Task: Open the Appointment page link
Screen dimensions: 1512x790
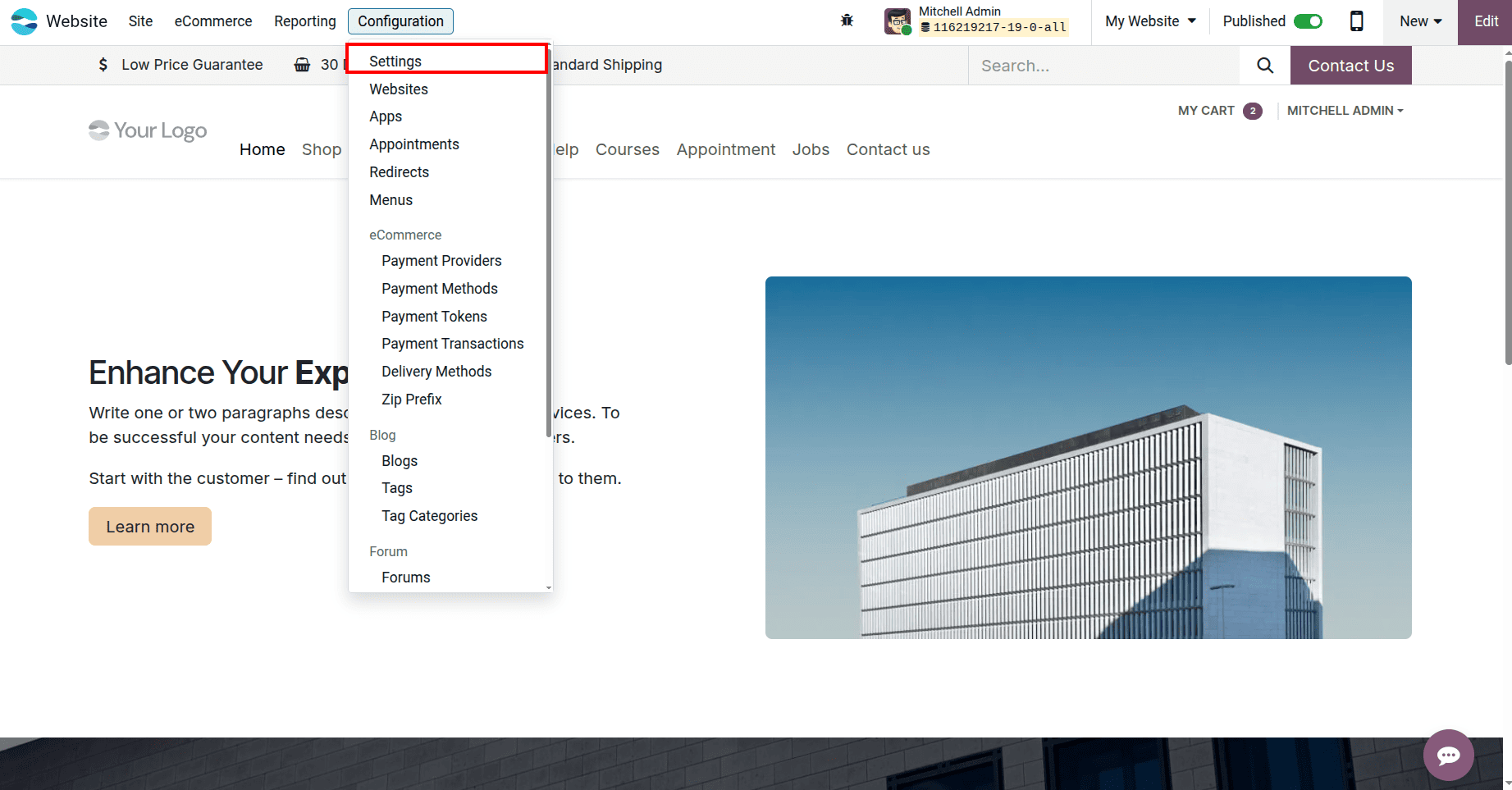Action: (x=726, y=149)
